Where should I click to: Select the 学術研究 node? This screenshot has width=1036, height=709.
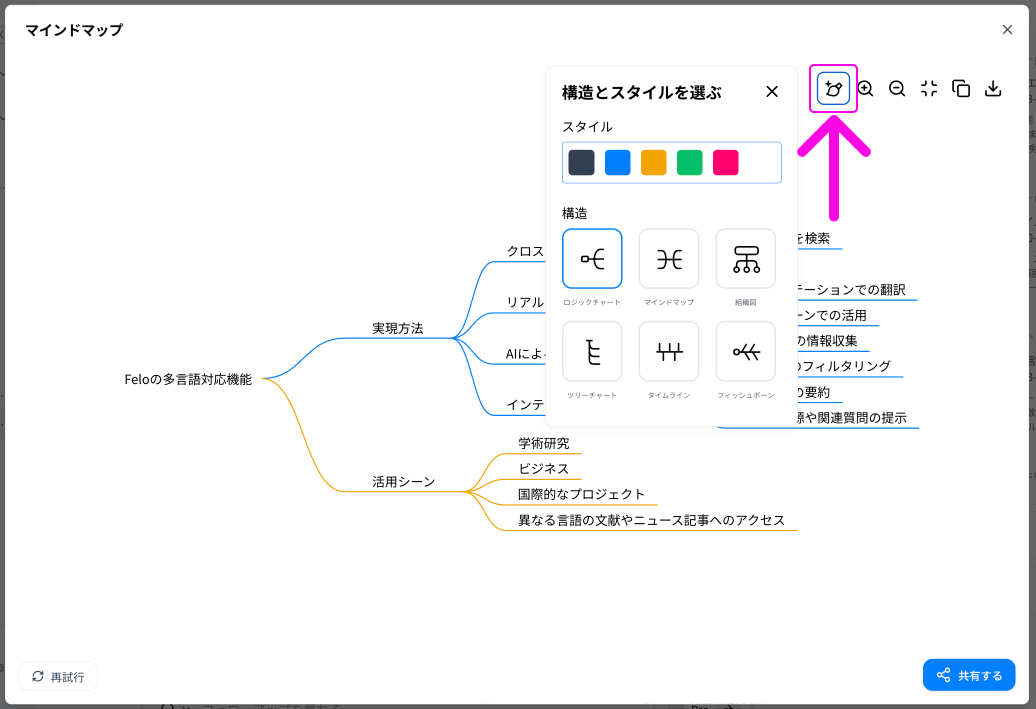(544, 443)
